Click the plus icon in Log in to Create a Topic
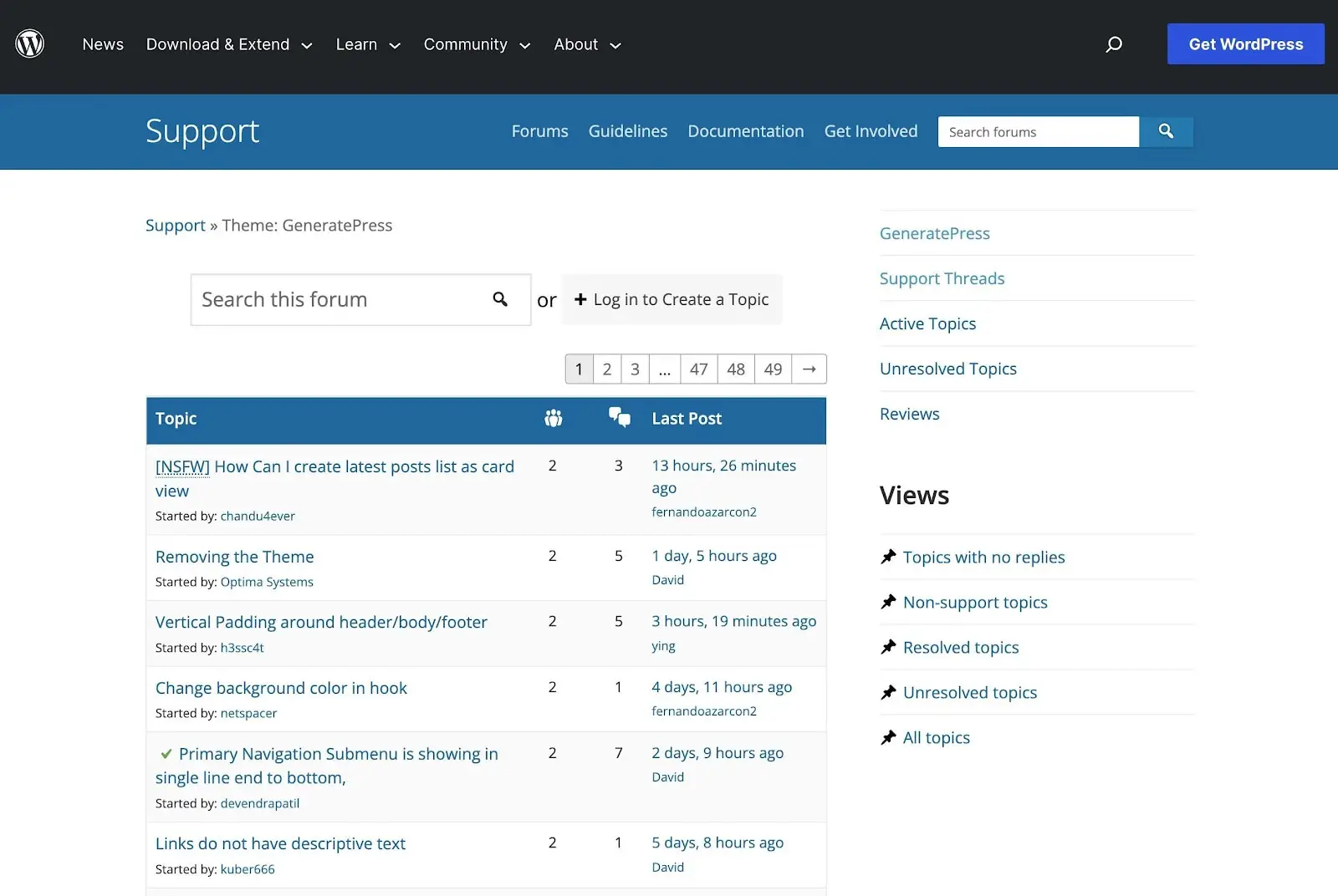1338x896 pixels. click(x=580, y=299)
